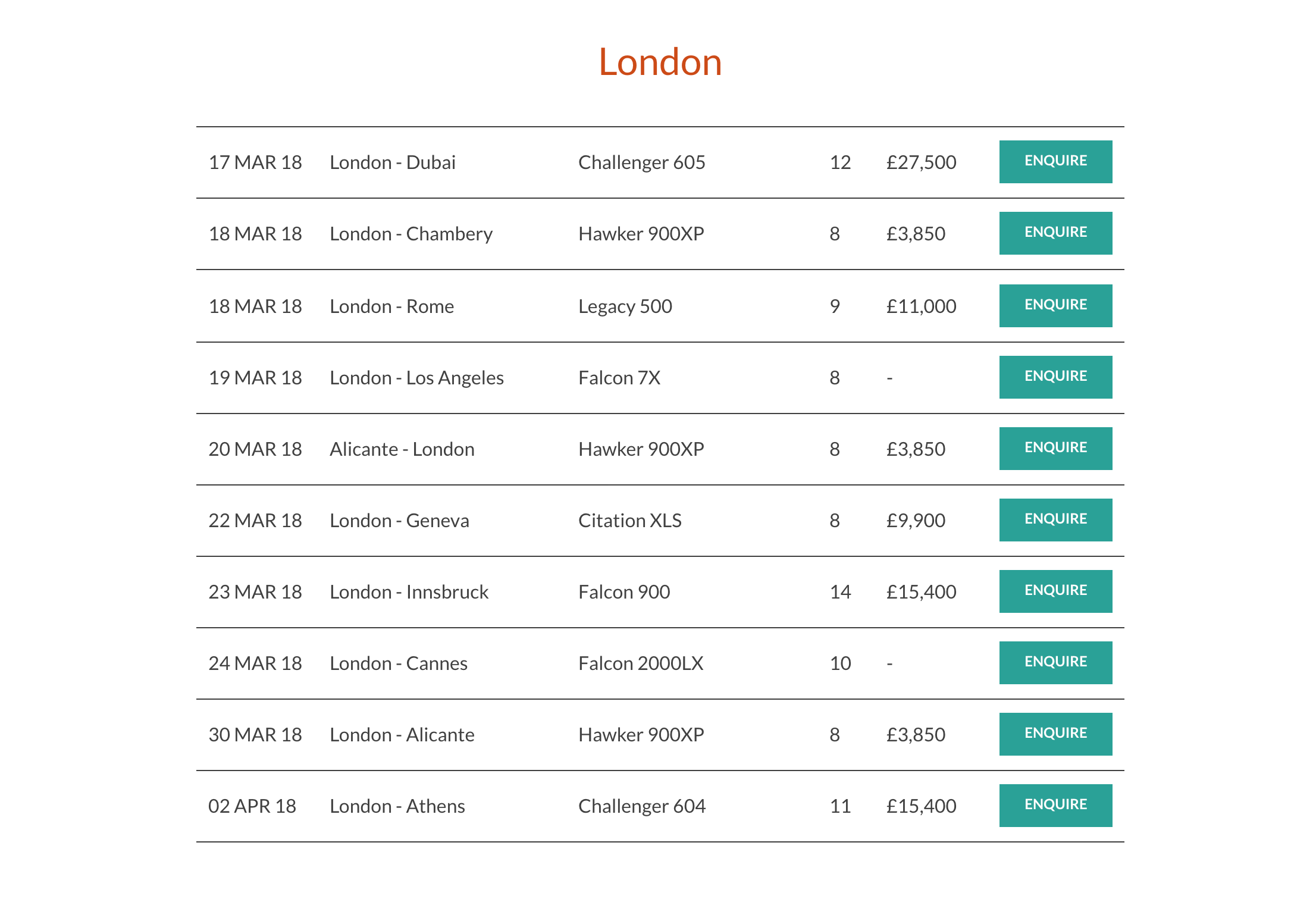Click the Falcon 2000LX aircraft name
1316x902 pixels.
tap(641, 663)
